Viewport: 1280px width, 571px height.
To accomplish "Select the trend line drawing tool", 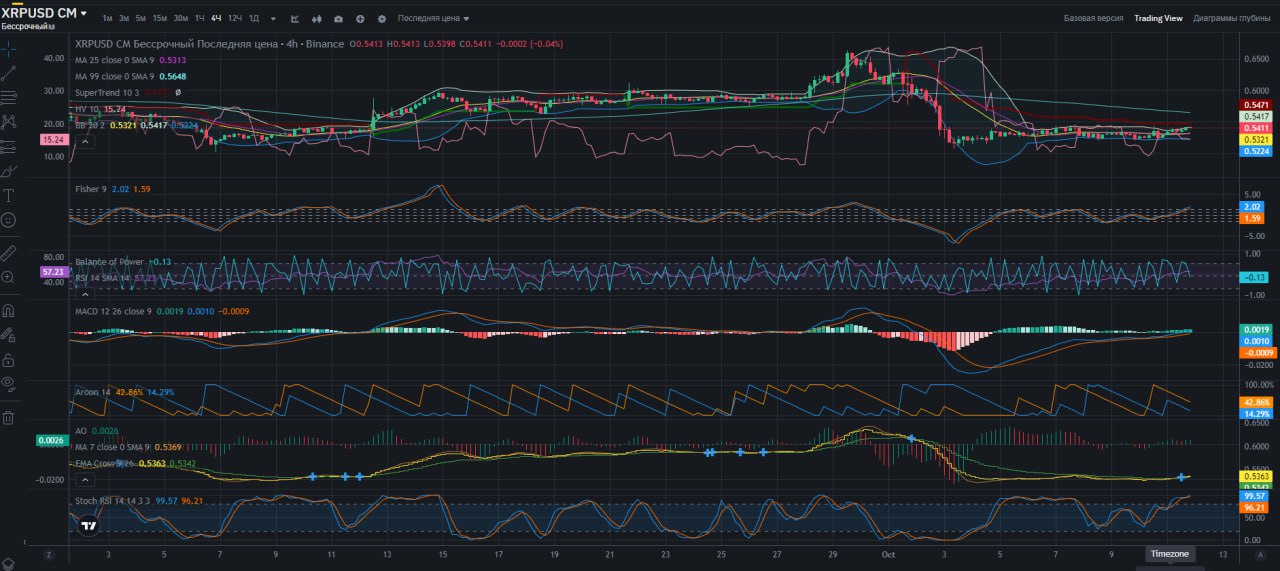I will click(9, 72).
